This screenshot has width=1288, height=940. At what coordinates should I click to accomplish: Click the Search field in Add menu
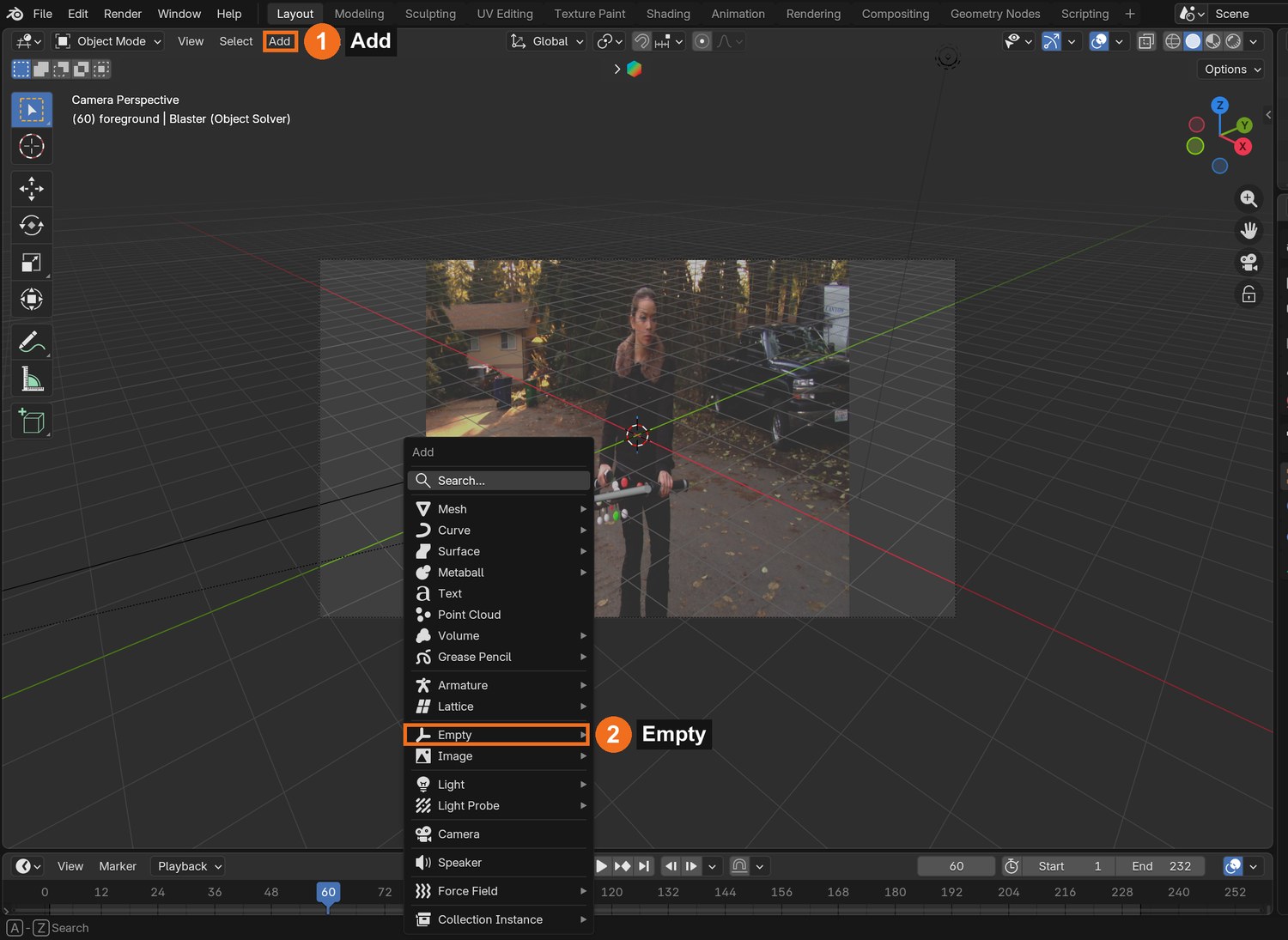(499, 481)
